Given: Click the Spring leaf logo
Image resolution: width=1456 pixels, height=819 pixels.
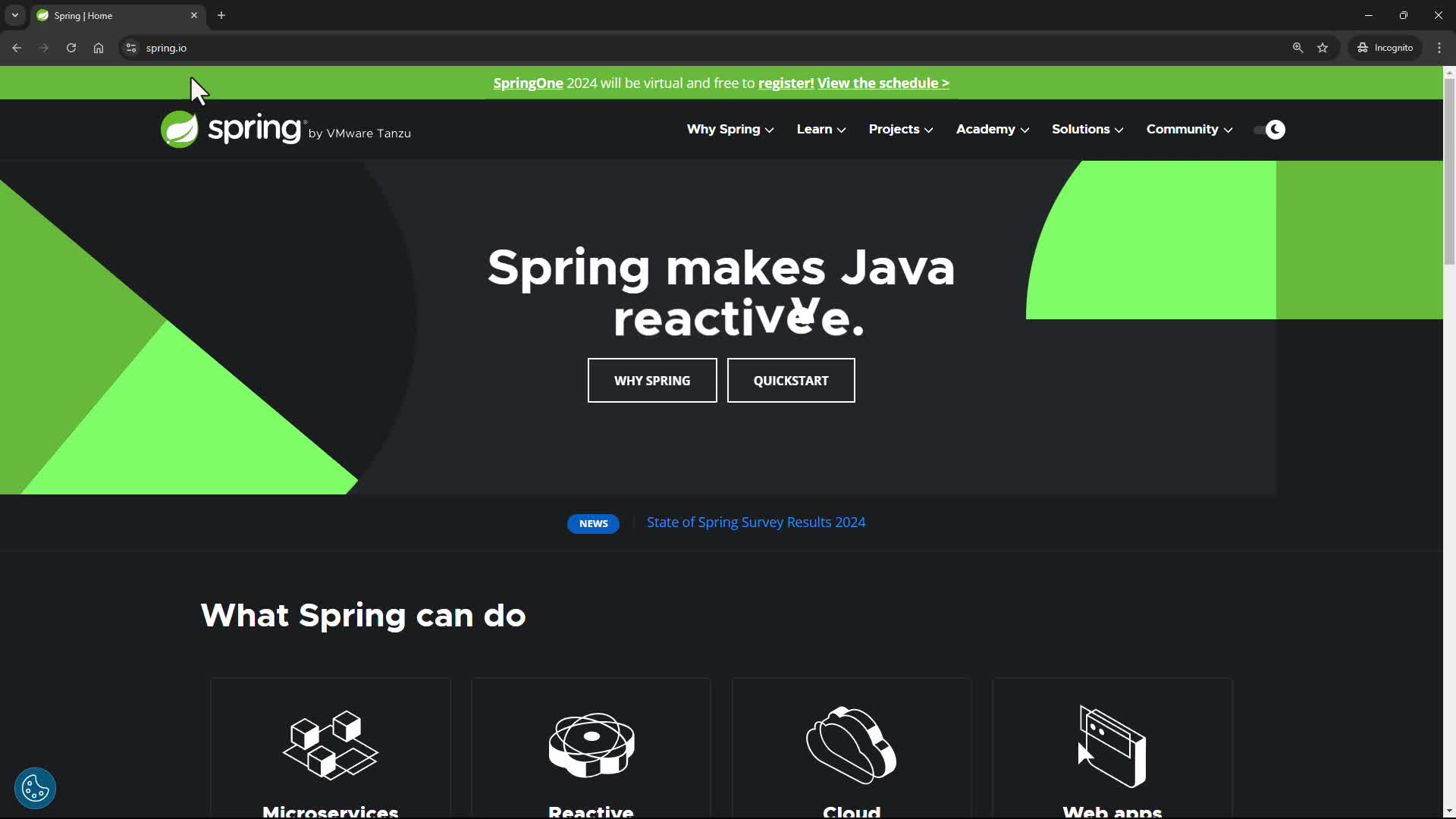Looking at the screenshot, I should 180,129.
